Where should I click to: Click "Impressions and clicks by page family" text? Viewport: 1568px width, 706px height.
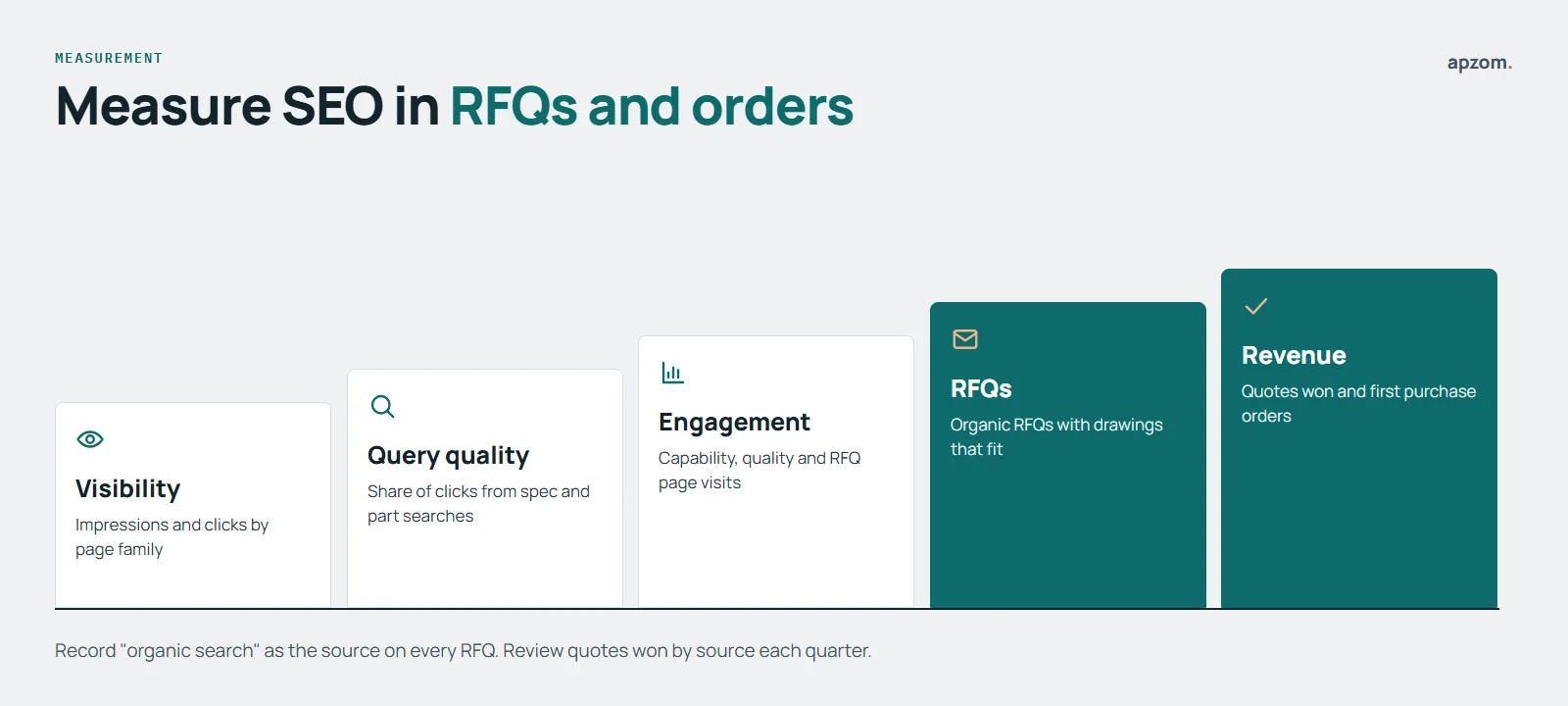171,536
